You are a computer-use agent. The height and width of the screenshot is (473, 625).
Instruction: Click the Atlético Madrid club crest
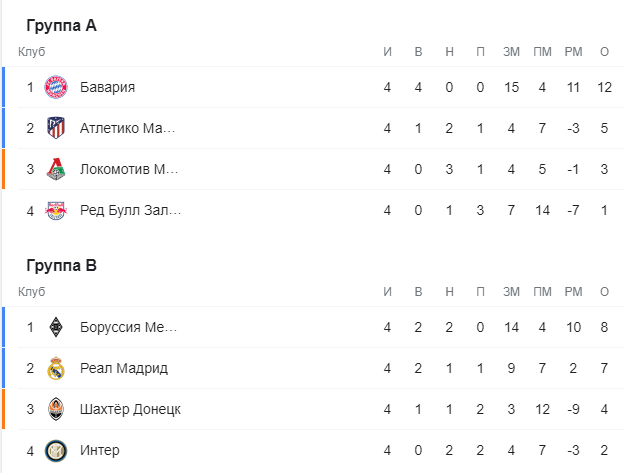click(56, 128)
